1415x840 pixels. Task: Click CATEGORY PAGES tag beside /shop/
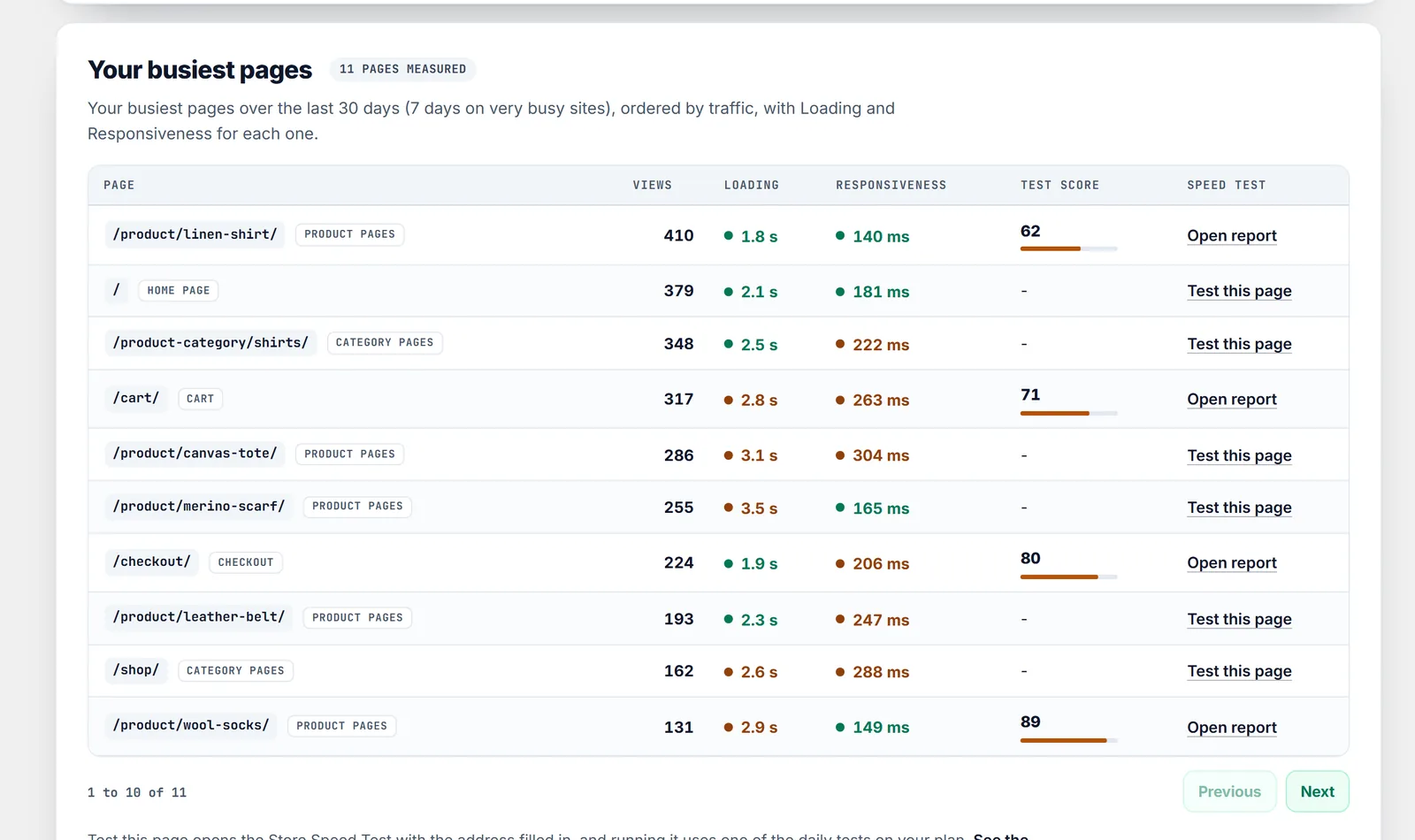(x=235, y=670)
